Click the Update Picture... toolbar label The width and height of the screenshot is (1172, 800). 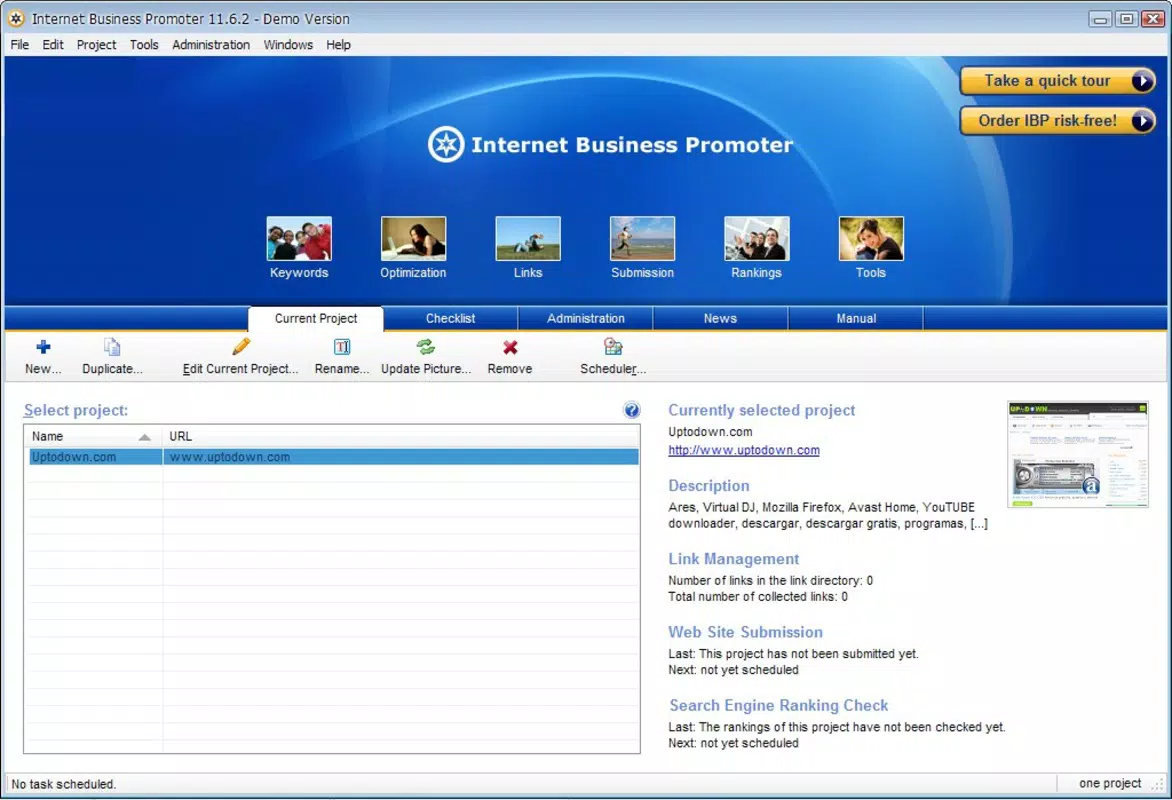[426, 369]
